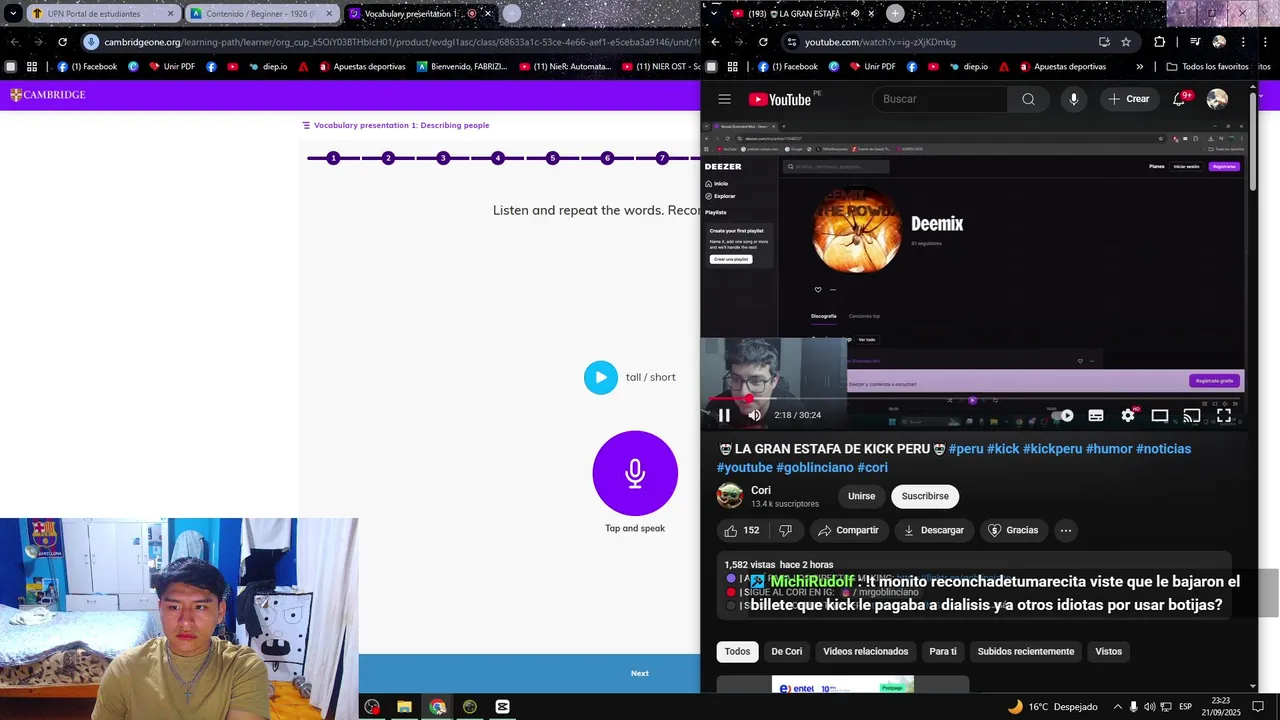Go to step 7 in the progress tracker
The height and width of the screenshot is (720, 1280).
662,158
